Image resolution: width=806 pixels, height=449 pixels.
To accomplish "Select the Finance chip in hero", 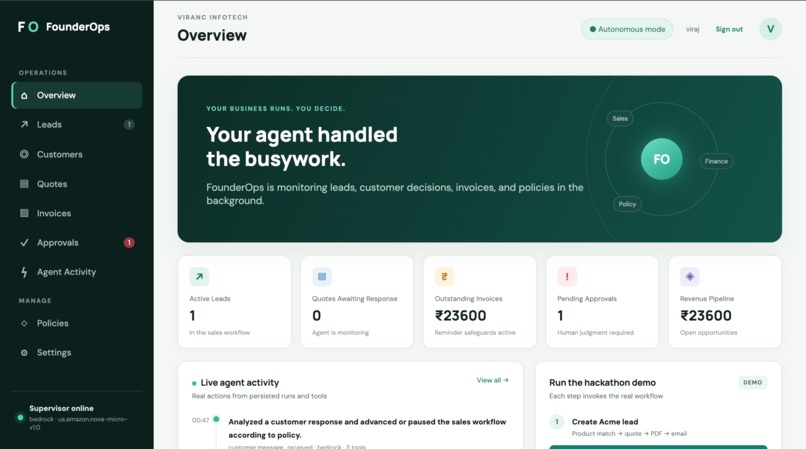I will pos(716,161).
